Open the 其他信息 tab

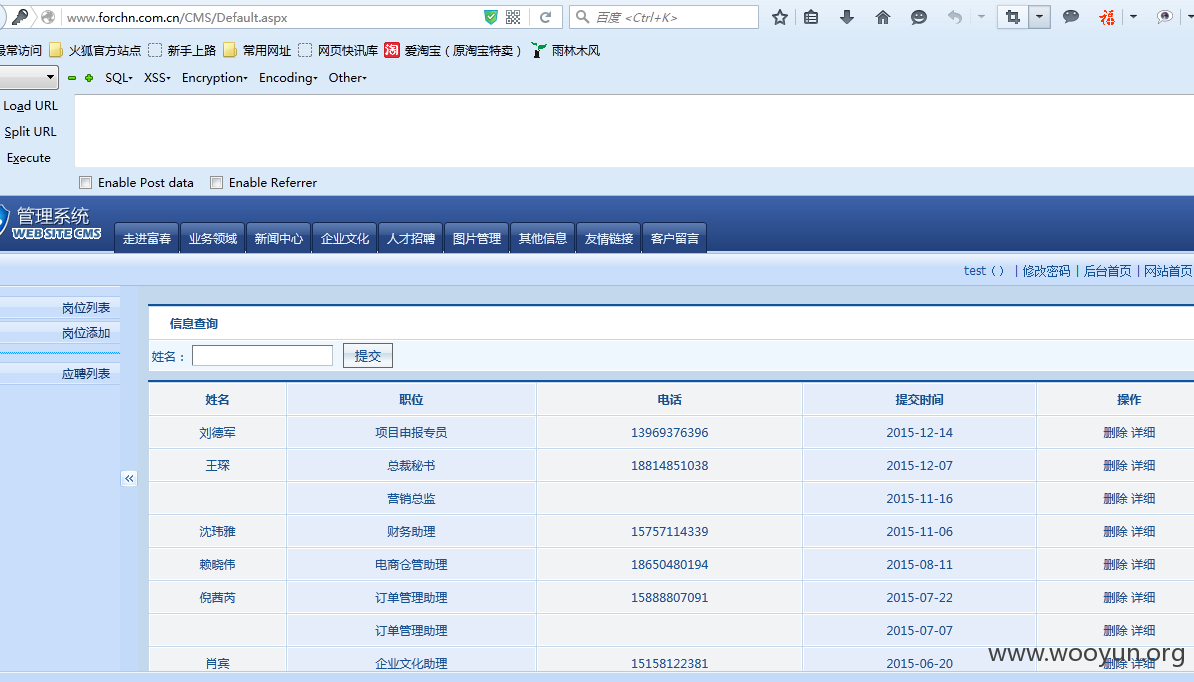[543, 238]
